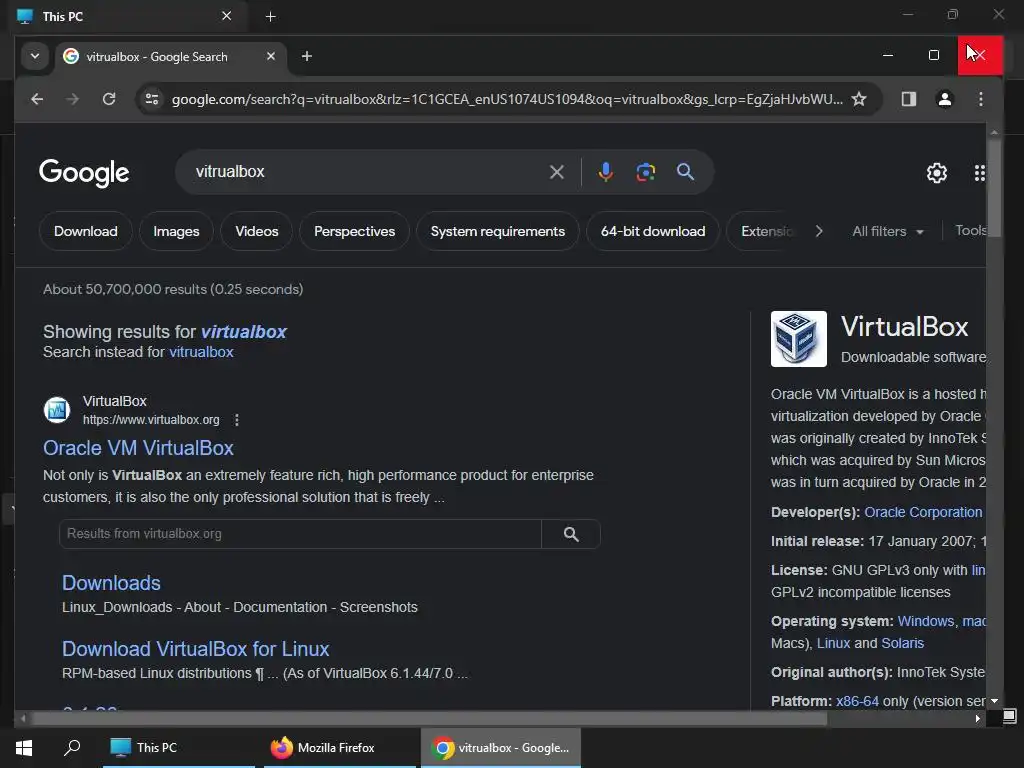
Task: Open Chrome side panel
Action: [x=908, y=99]
